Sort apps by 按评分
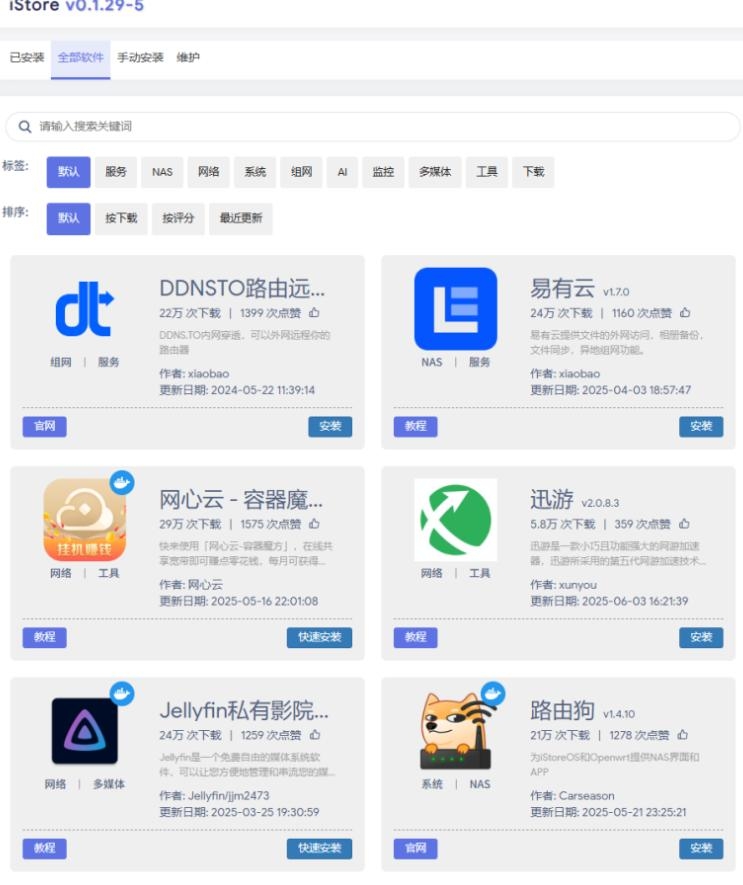Image resolution: width=743 pixels, height=885 pixels. pyautogui.click(x=178, y=218)
